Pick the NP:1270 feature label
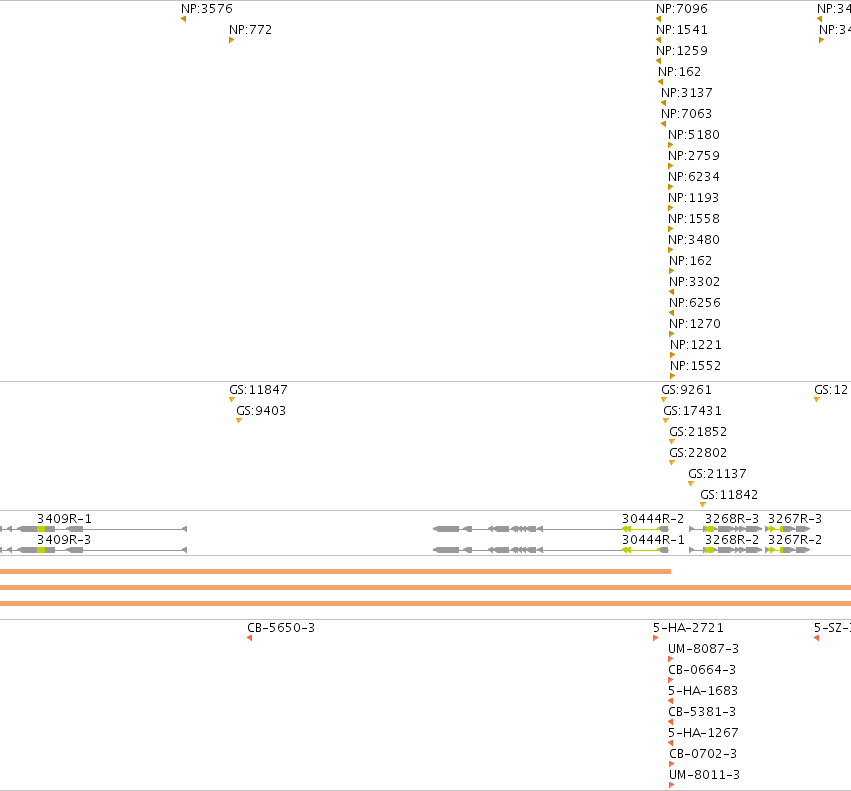Image resolution: width=851 pixels, height=791 pixels. [695, 324]
